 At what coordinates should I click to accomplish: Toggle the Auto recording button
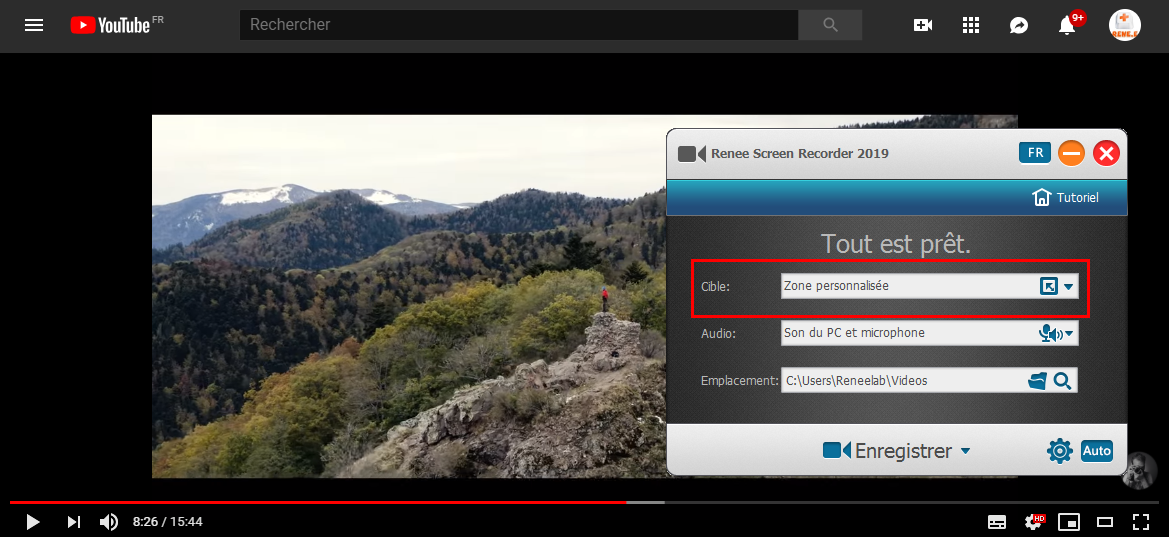[x=1097, y=451]
